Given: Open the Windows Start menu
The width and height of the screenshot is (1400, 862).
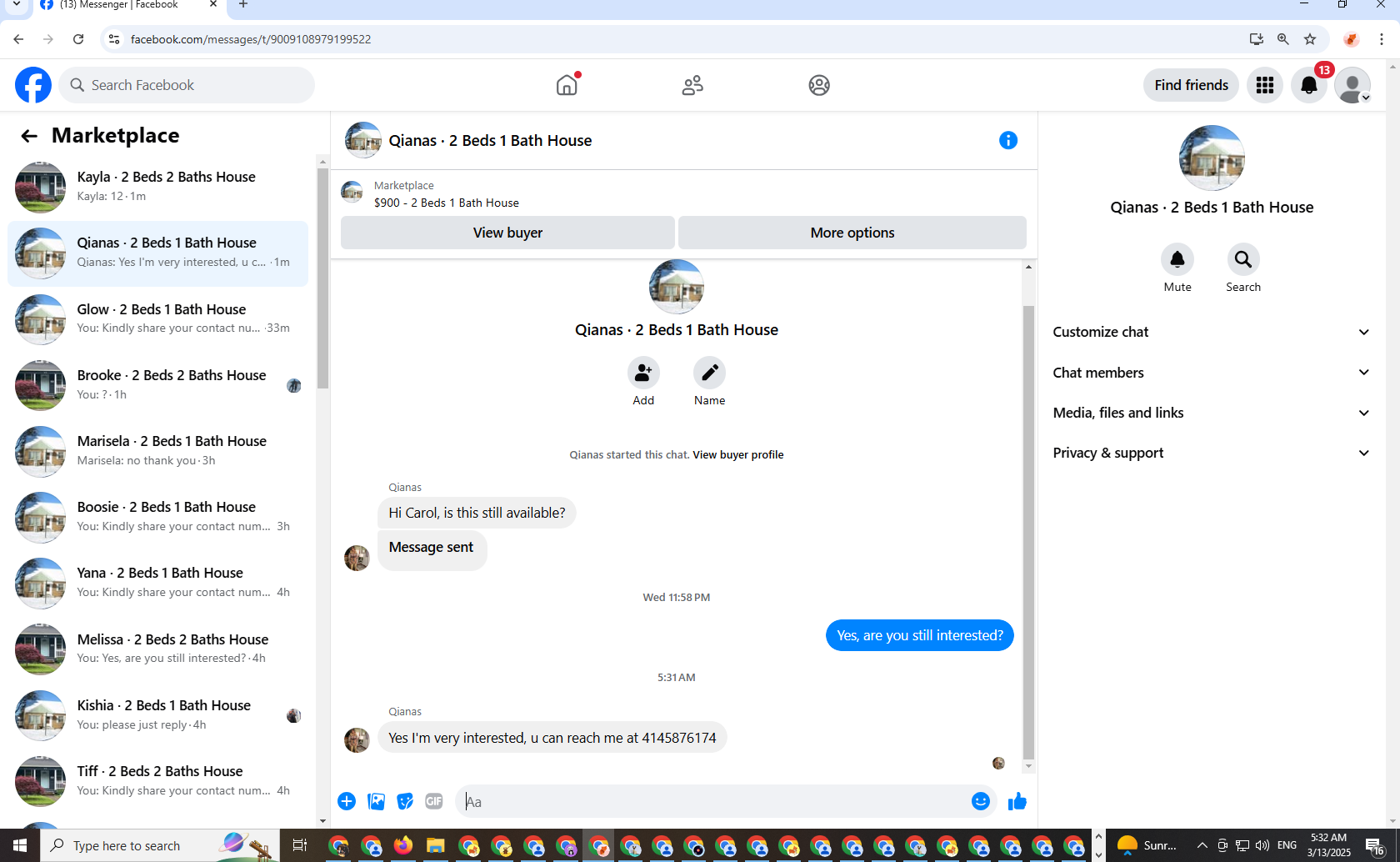Looking at the screenshot, I should (20, 845).
